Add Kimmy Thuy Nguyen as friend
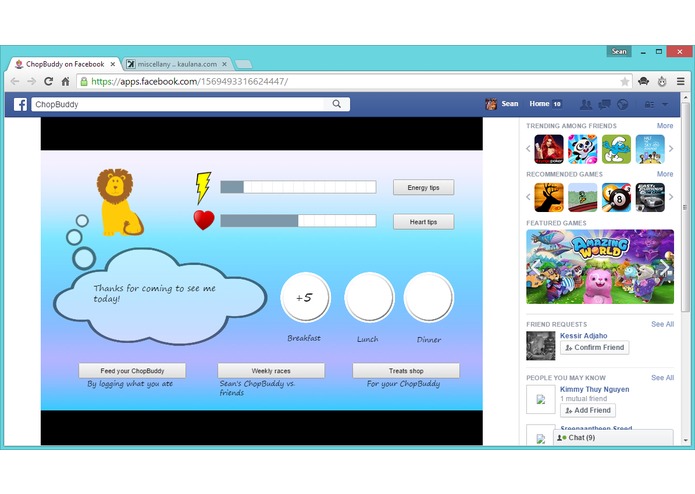695x494 pixels. tap(588, 411)
